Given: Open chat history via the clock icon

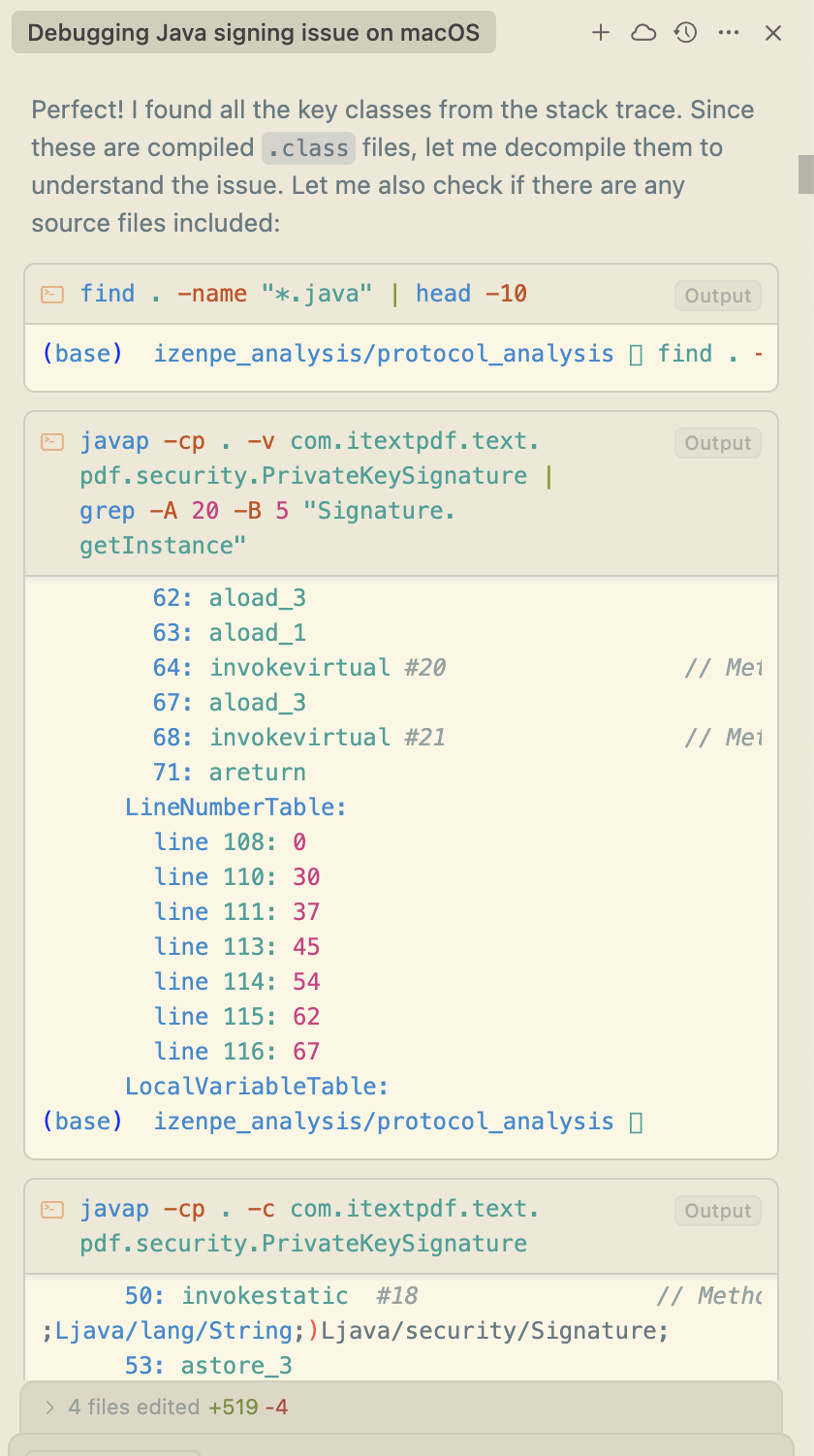Looking at the screenshot, I should tap(685, 32).
